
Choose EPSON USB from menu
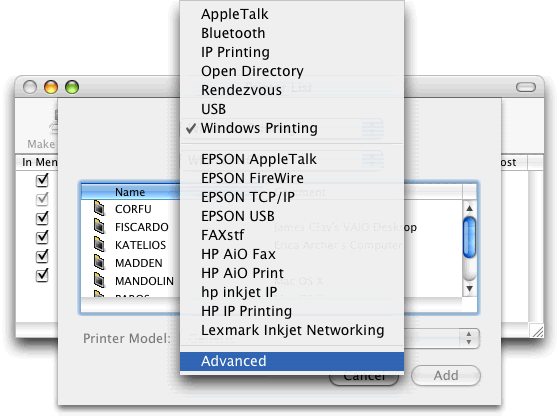pos(292,216)
